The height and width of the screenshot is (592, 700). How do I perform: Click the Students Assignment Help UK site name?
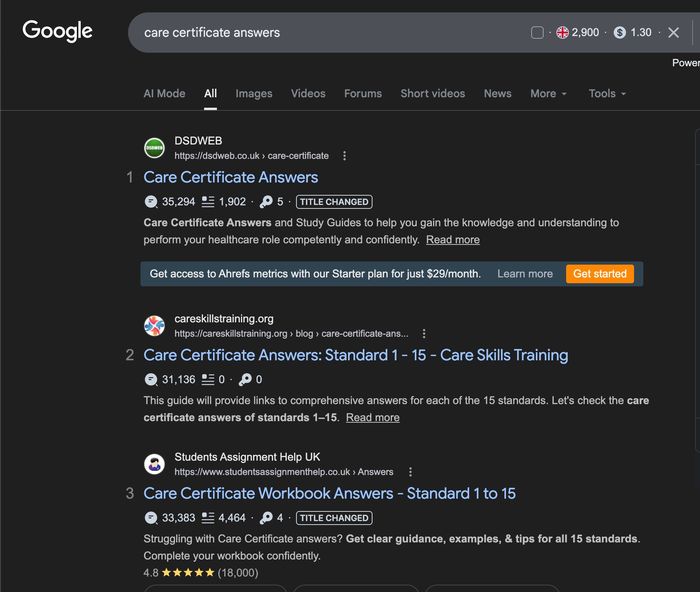coord(247,457)
